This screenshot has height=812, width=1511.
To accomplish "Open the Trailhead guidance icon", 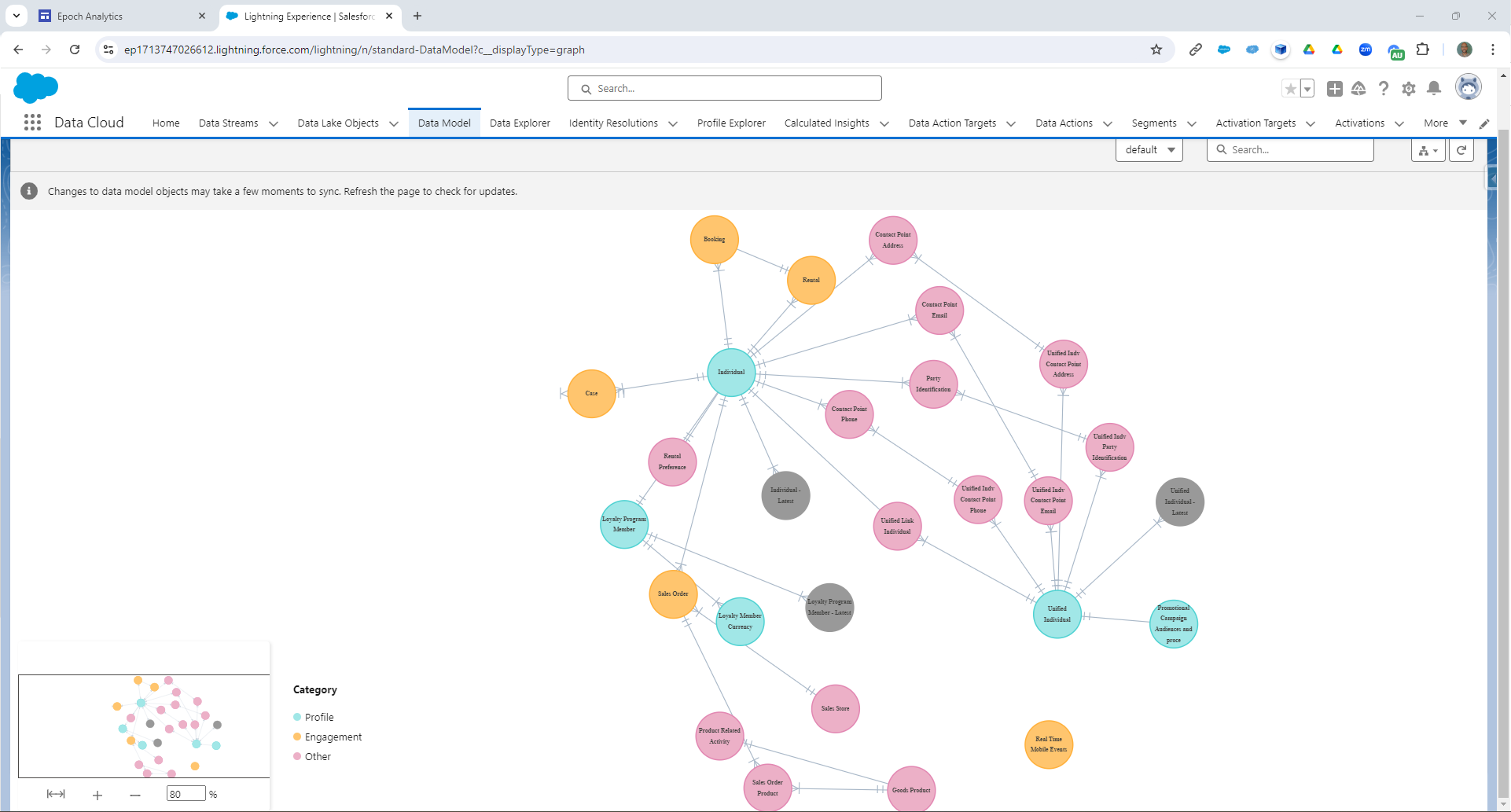I will [1358, 89].
